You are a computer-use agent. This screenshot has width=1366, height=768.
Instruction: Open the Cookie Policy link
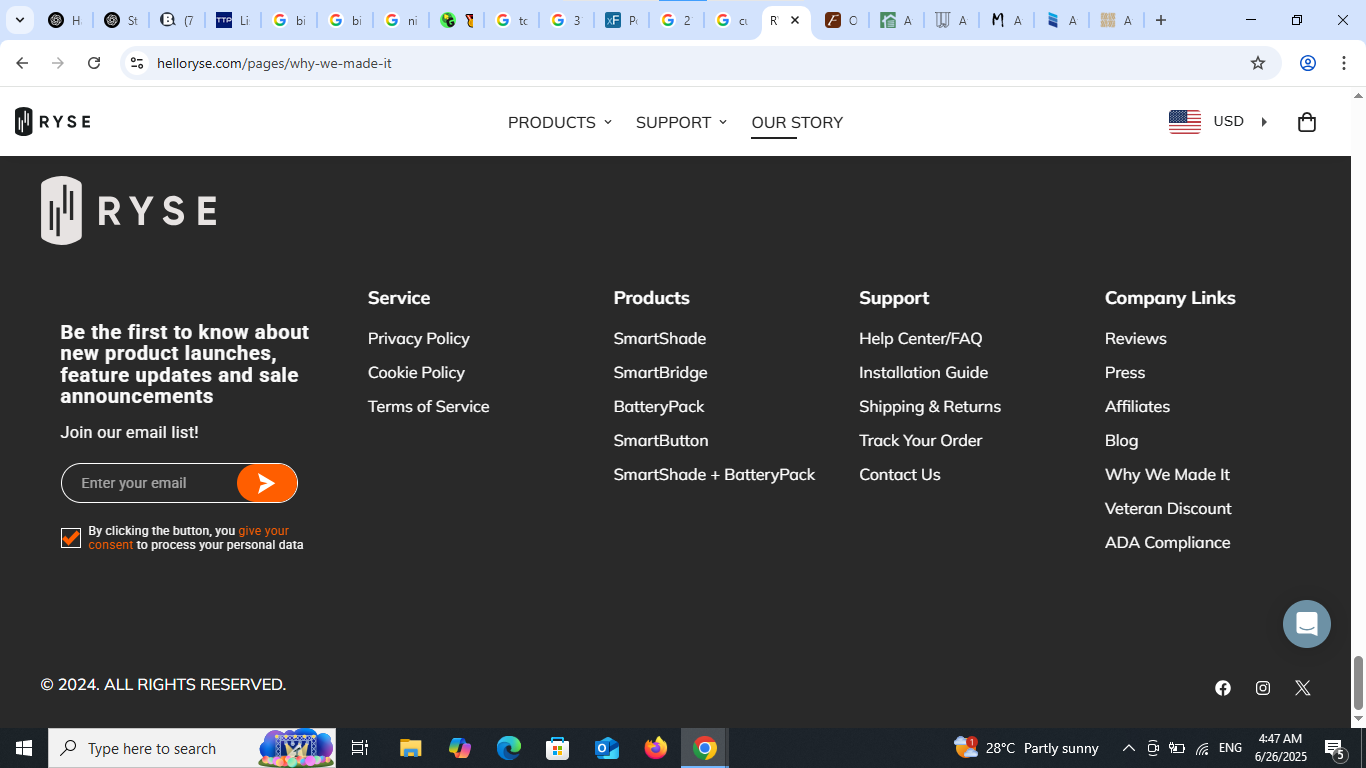pyautogui.click(x=416, y=372)
